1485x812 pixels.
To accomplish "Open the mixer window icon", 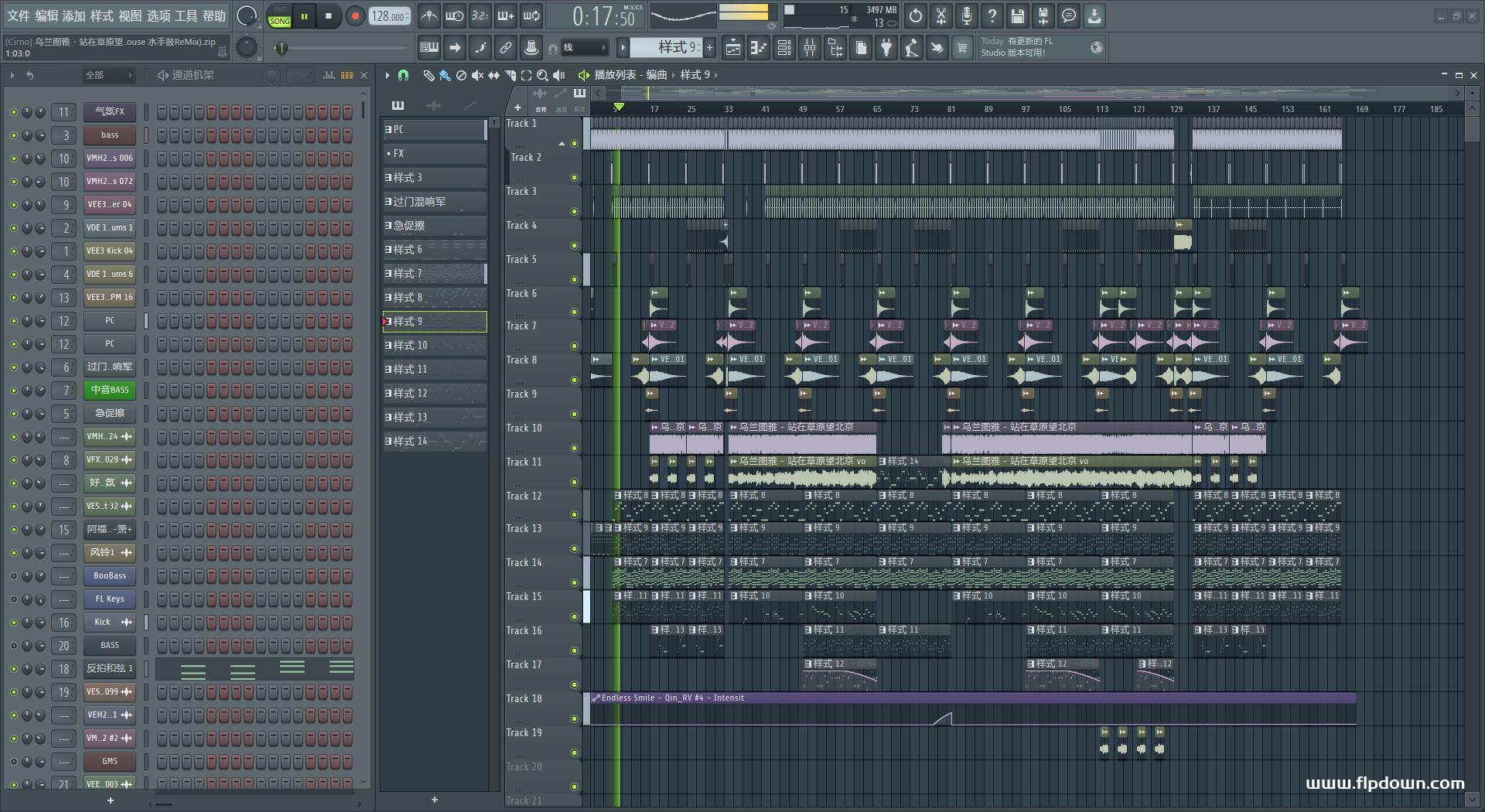I will coord(810,48).
